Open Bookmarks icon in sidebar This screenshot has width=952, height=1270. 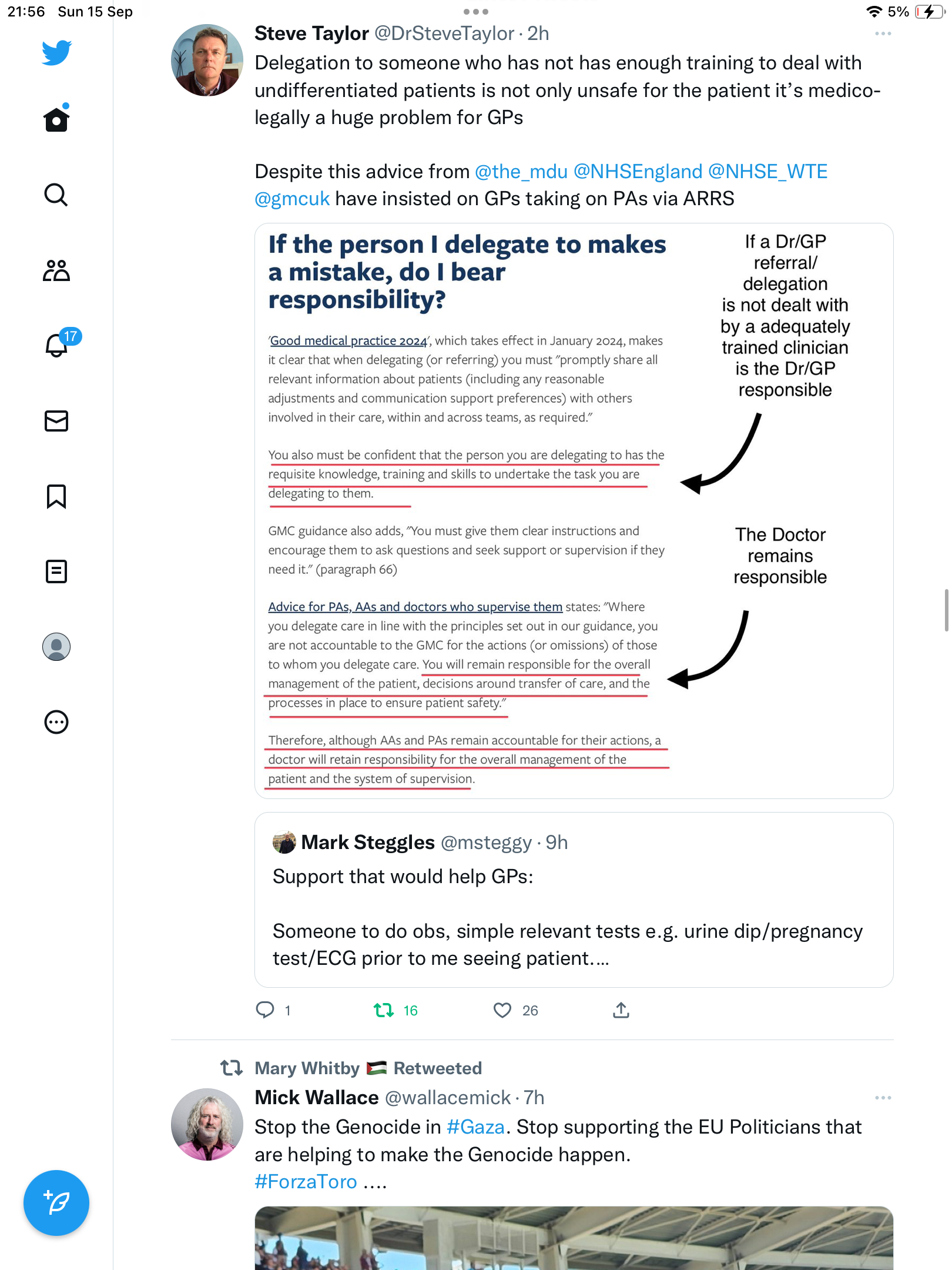coord(56,496)
